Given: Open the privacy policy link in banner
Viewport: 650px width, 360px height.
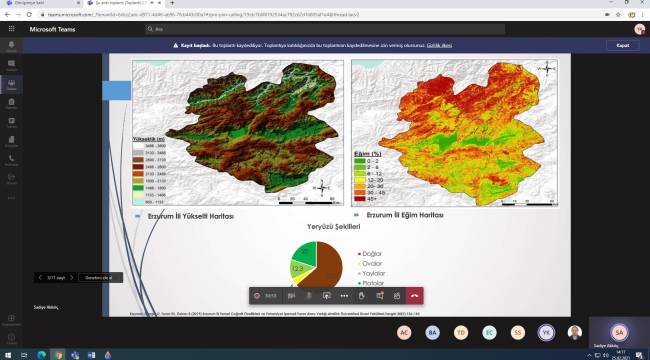Looking at the screenshot, I should (x=439, y=46).
